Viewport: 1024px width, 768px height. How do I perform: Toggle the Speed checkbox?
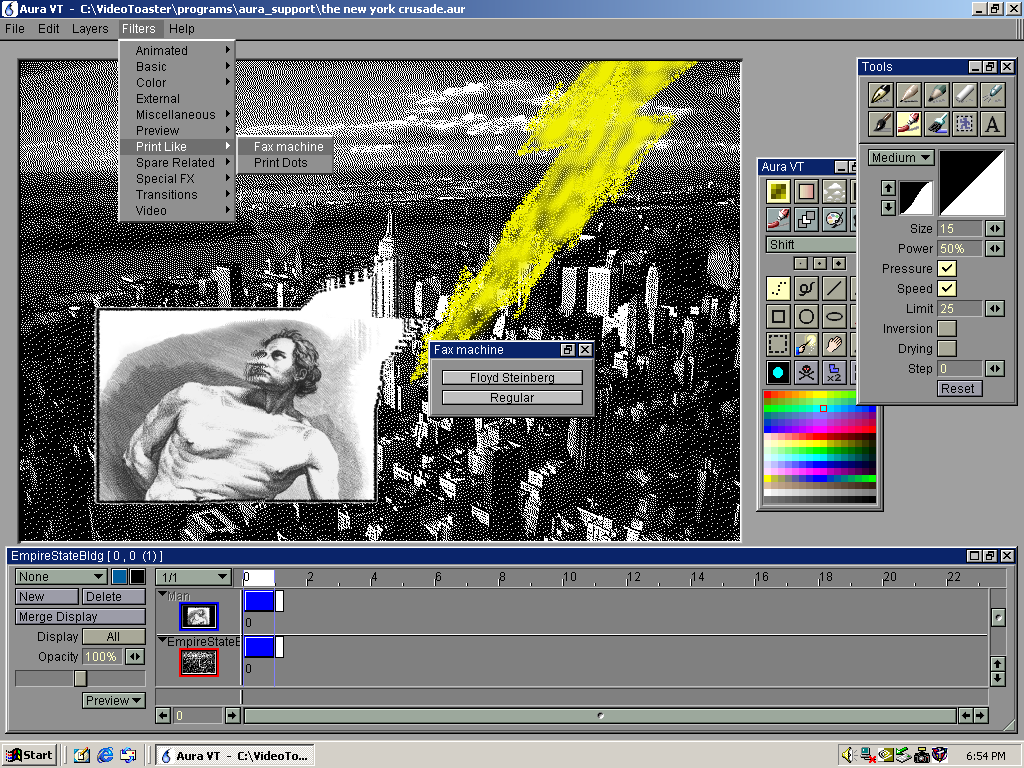click(x=947, y=288)
